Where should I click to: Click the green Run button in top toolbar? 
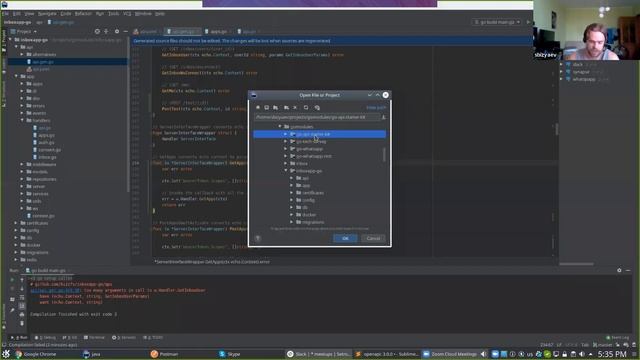pyautogui.click(x=528, y=22)
